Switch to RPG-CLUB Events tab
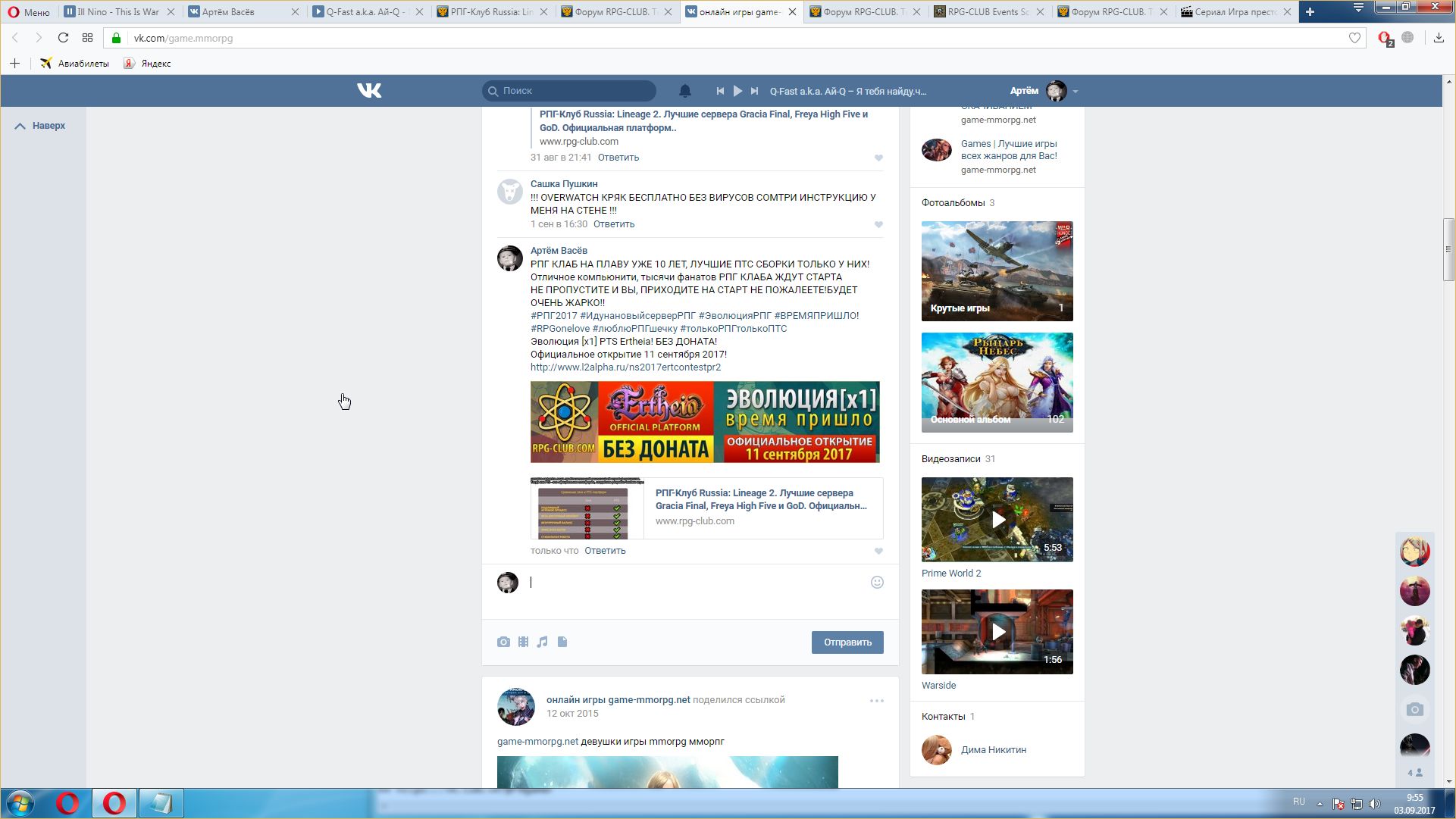Screen dimensions: 1456x819 click(x=988, y=12)
